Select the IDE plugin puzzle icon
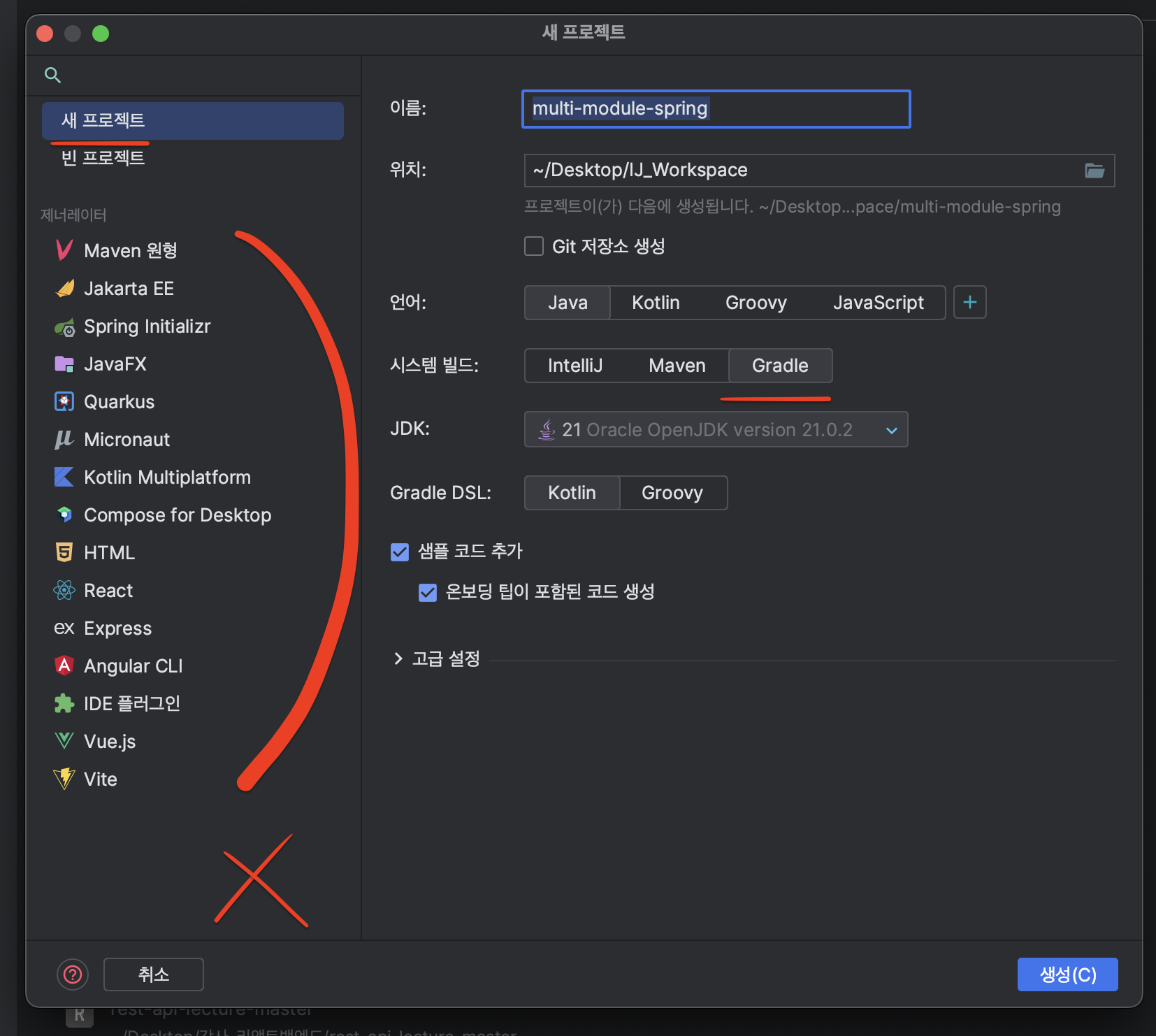The height and width of the screenshot is (1036, 1156). pyautogui.click(x=64, y=703)
